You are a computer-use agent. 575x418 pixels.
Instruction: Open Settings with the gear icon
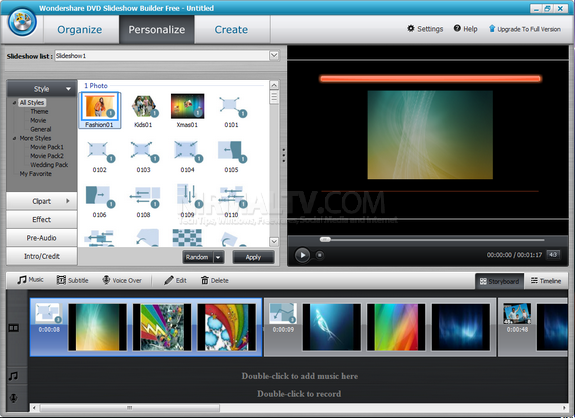425,29
